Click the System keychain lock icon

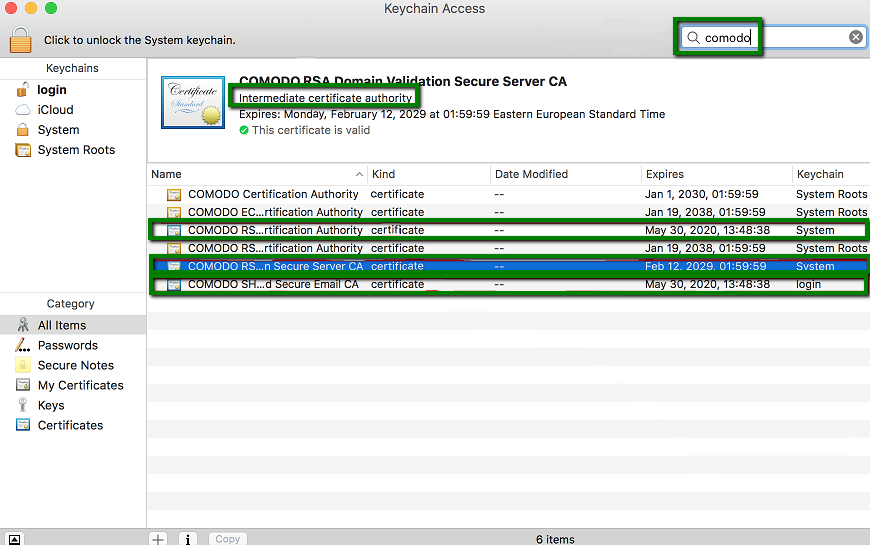pyautogui.click(x=23, y=129)
